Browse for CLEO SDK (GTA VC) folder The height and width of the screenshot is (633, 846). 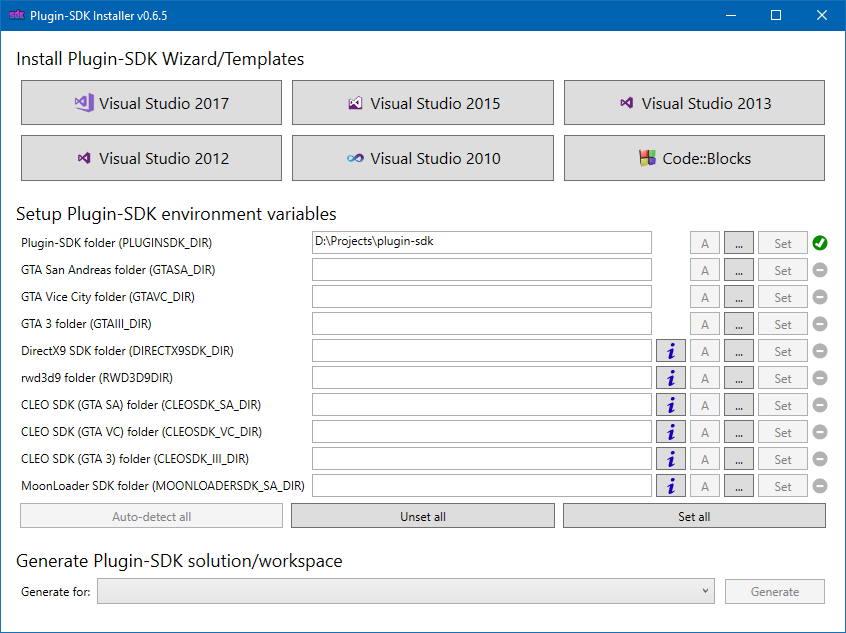pyautogui.click(x=739, y=432)
